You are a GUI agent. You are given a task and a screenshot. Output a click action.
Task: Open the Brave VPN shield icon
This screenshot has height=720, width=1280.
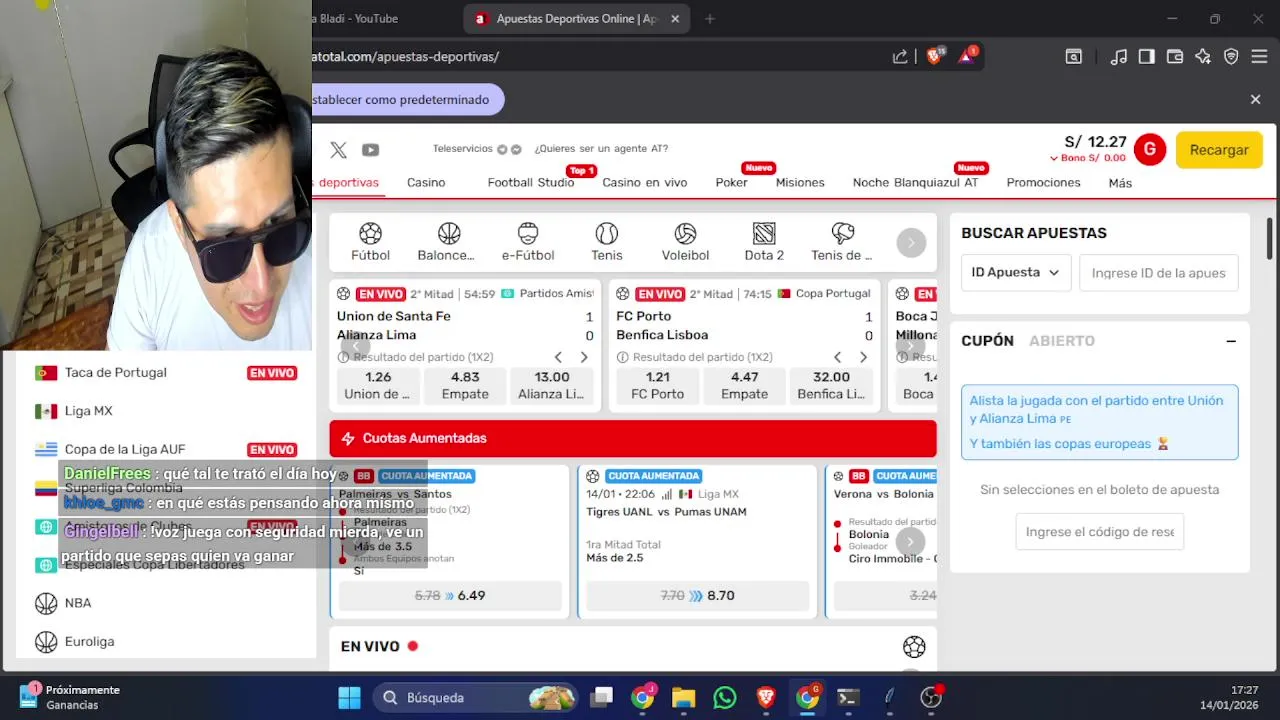(1231, 57)
